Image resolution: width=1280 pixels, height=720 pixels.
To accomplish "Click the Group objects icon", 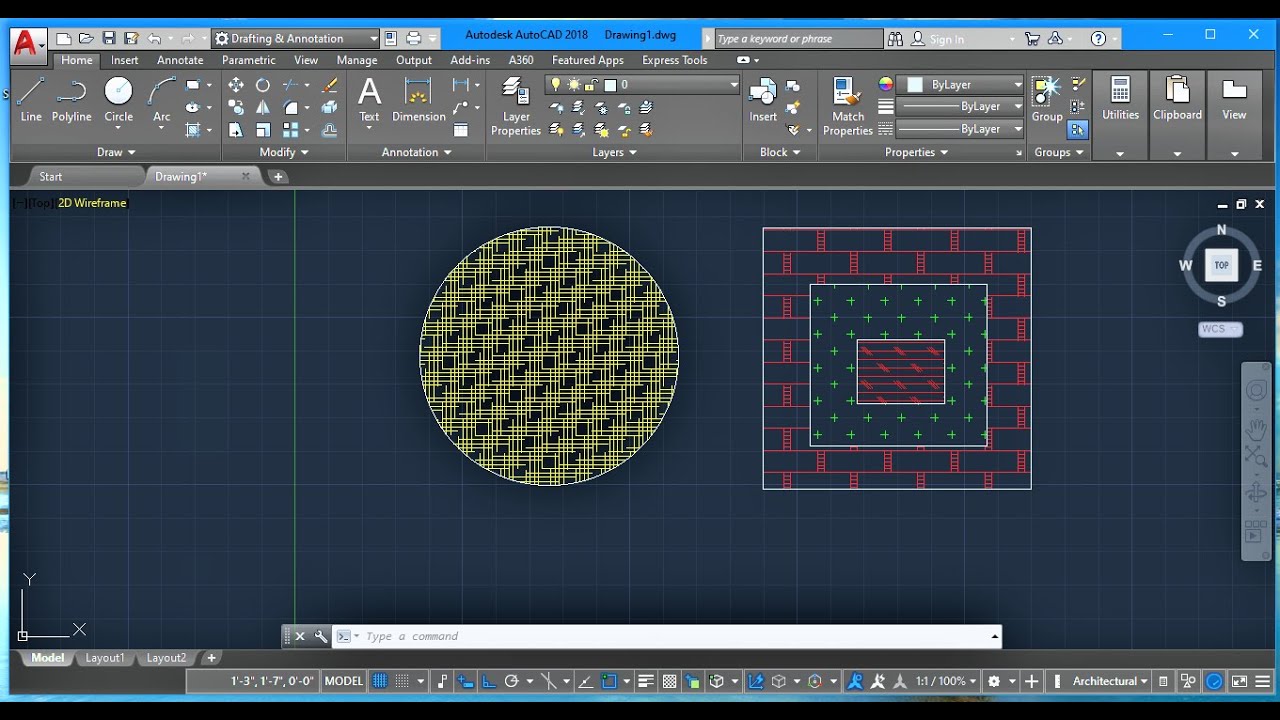I will (x=1047, y=99).
